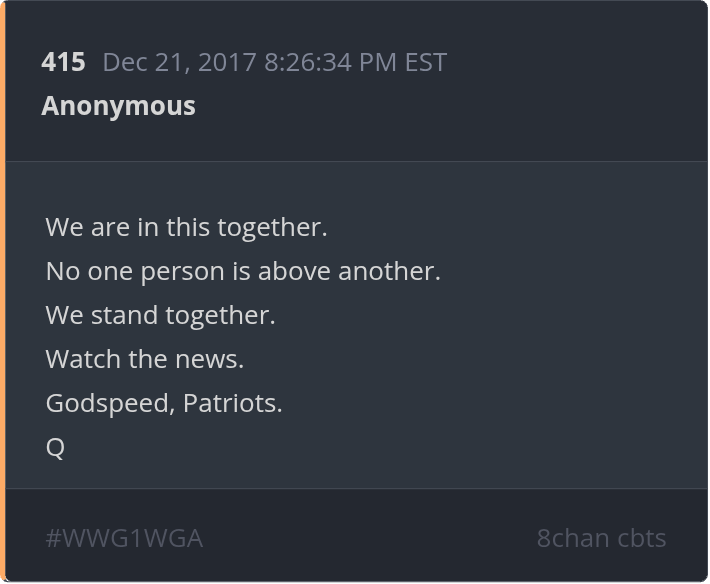Click the Q signature

pyautogui.click(x=55, y=448)
